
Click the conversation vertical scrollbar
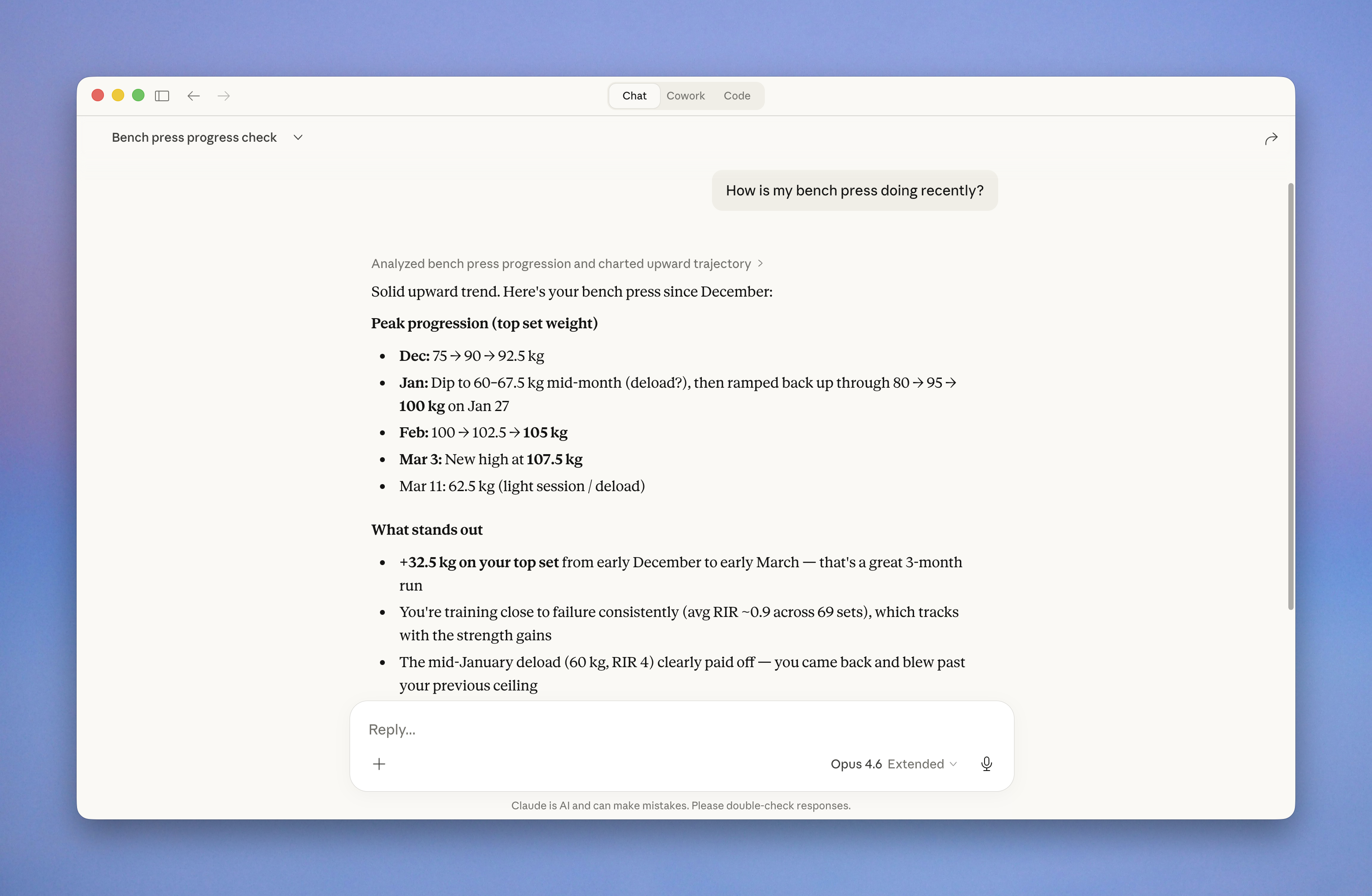coord(1290,396)
